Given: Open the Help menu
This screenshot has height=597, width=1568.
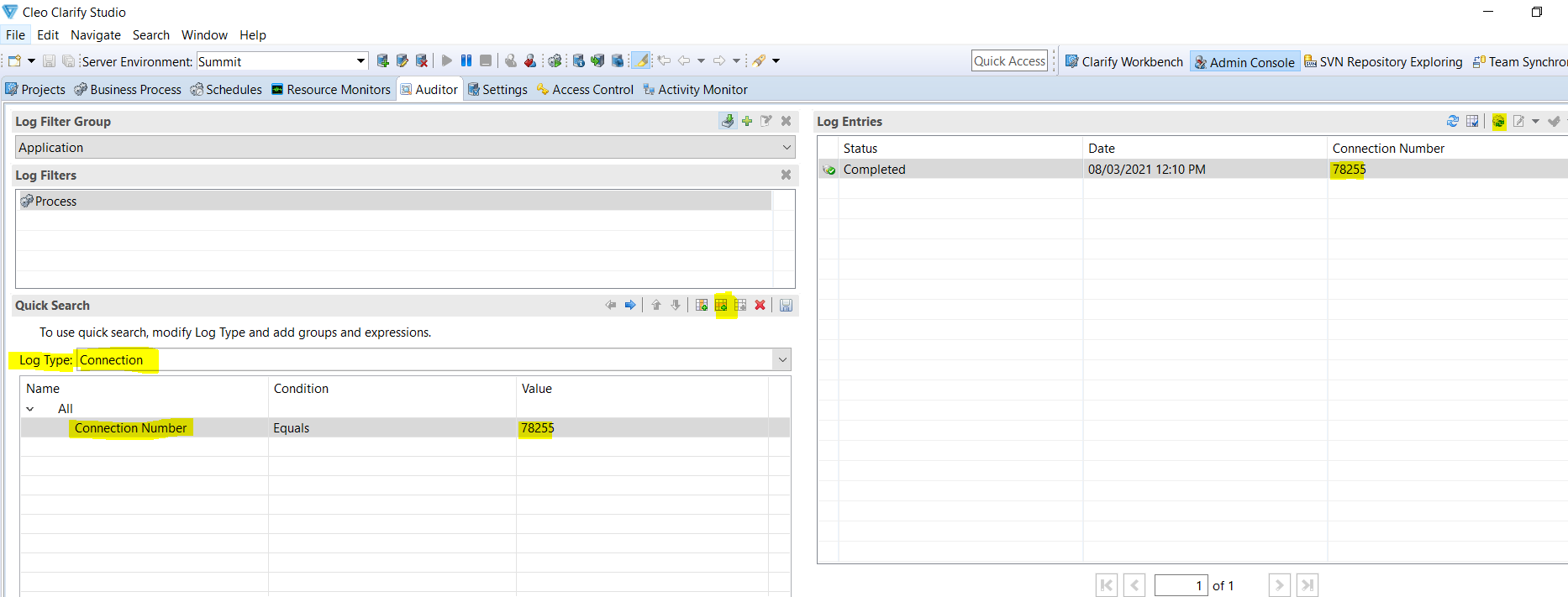Looking at the screenshot, I should coord(253,34).
